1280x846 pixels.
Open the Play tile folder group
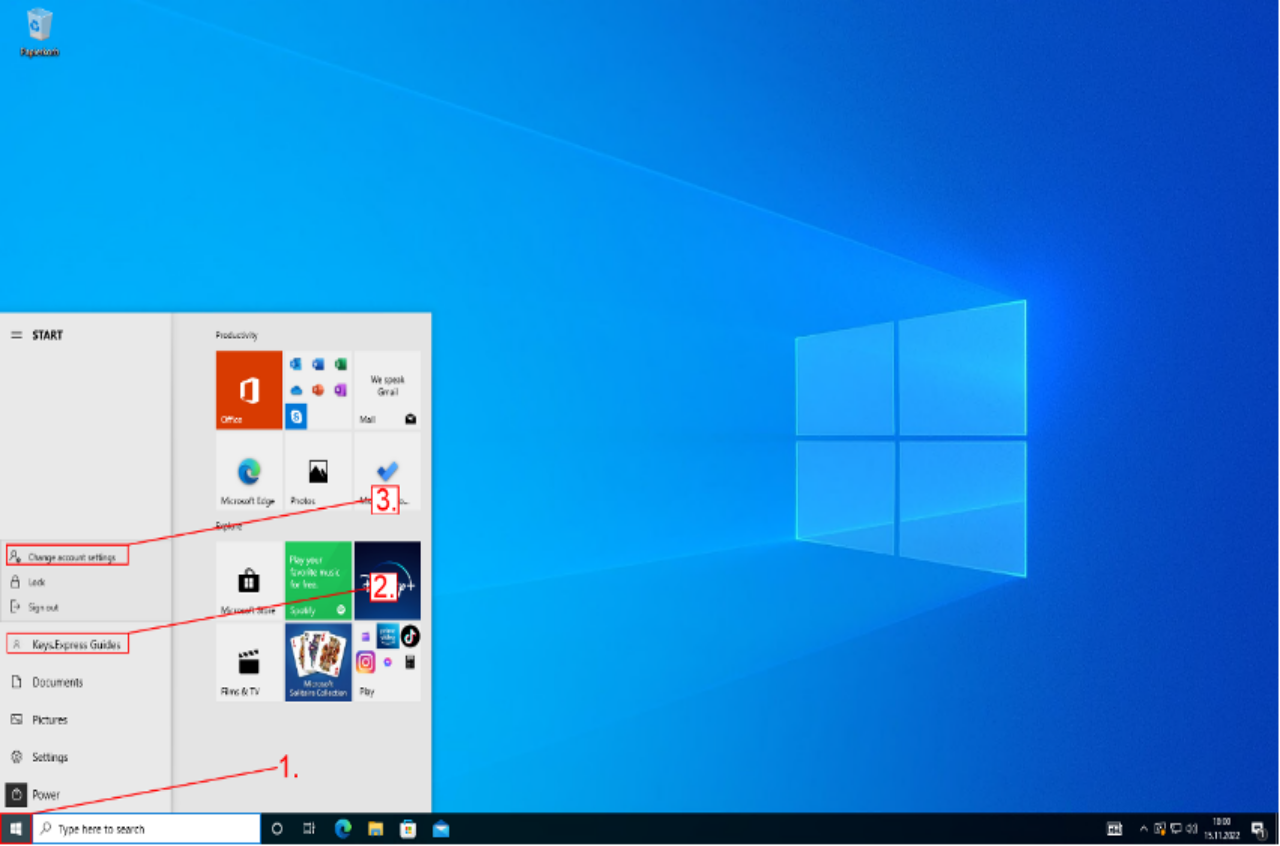coord(387,662)
